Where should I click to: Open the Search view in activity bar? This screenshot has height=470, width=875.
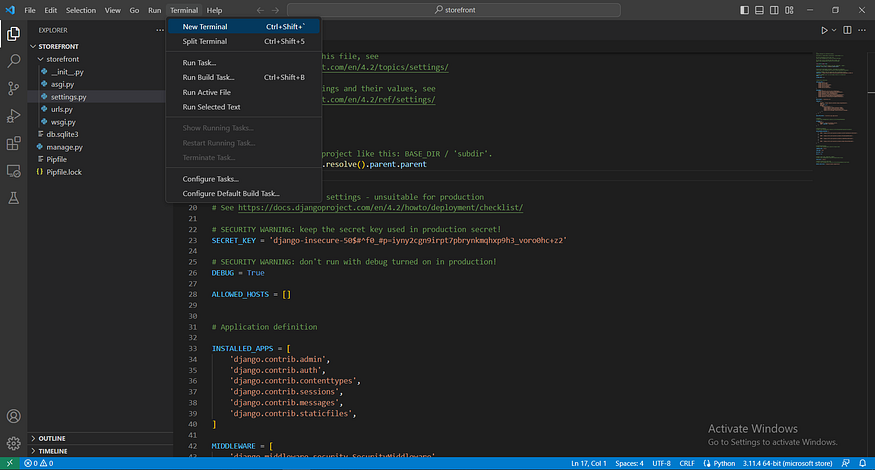pyautogui.click(x=14, y=61)
